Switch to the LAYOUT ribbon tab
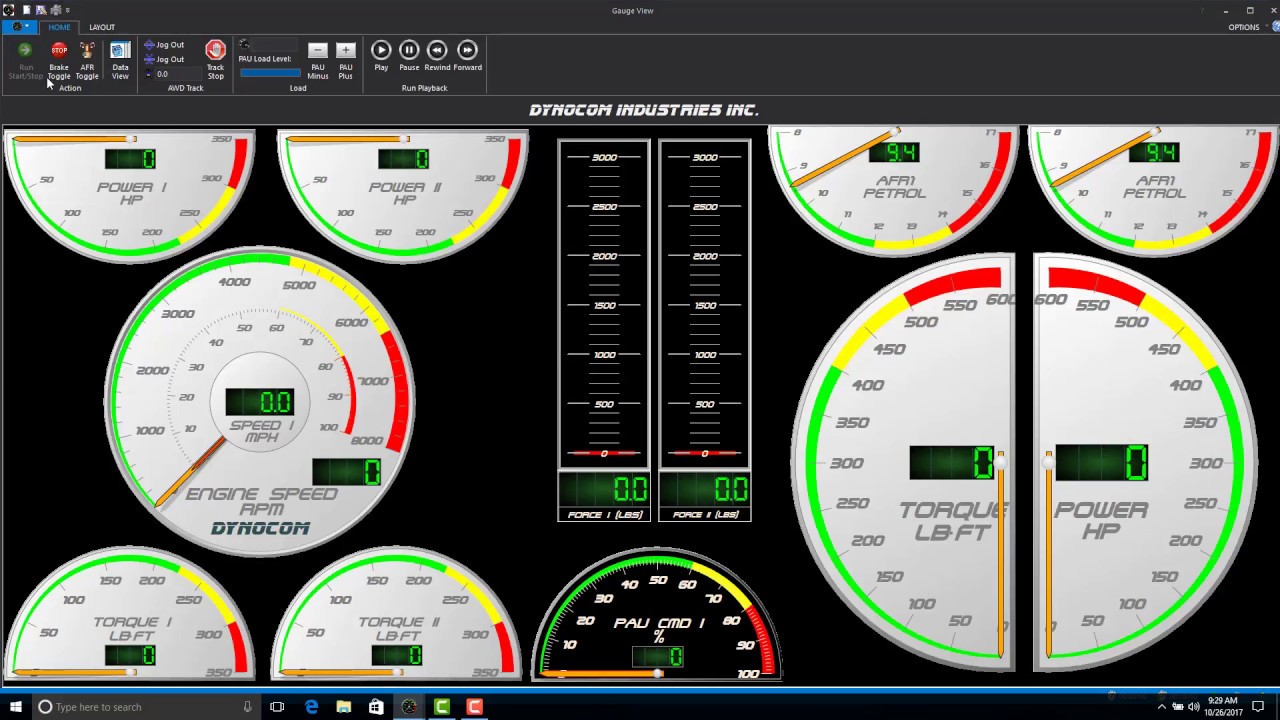This screenshot has width=1280, height=720. 102,27
